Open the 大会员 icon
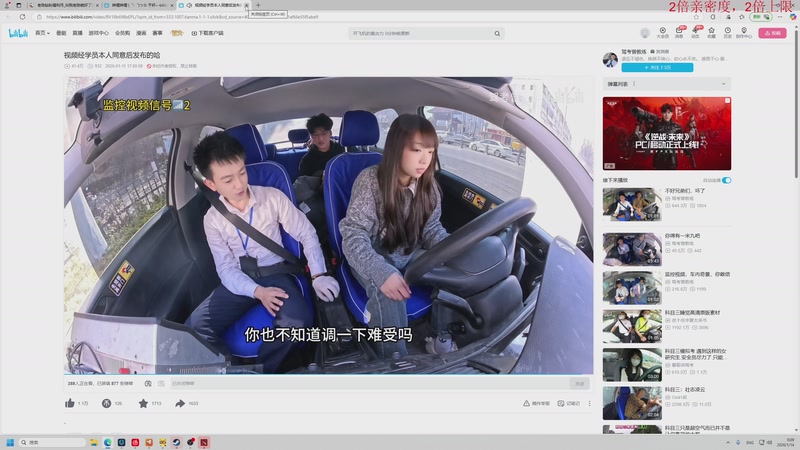Screen dimensions: 800x450 pos(662,33)
